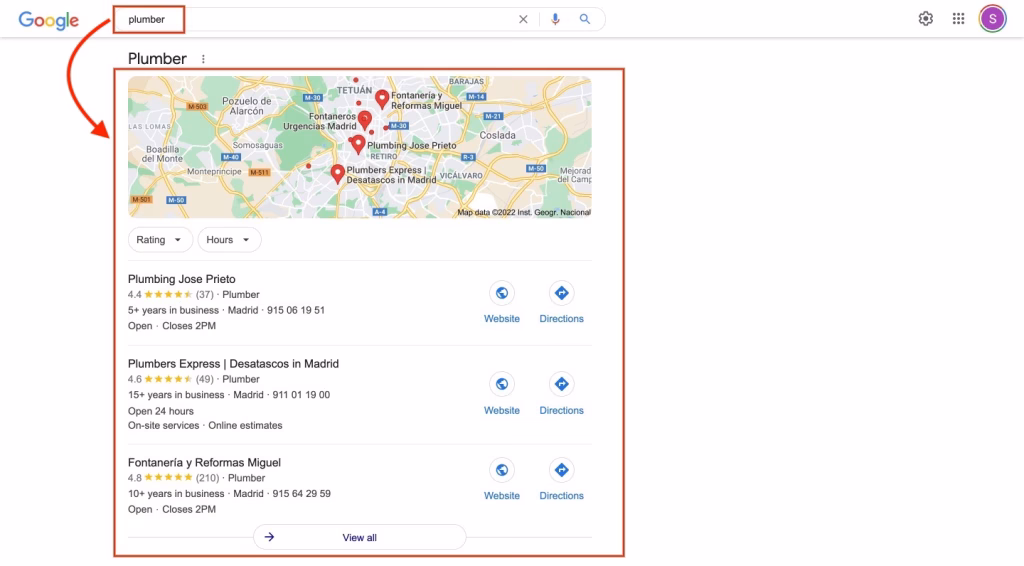Click the phone number 915 06 19 51

tap(296, 310)
